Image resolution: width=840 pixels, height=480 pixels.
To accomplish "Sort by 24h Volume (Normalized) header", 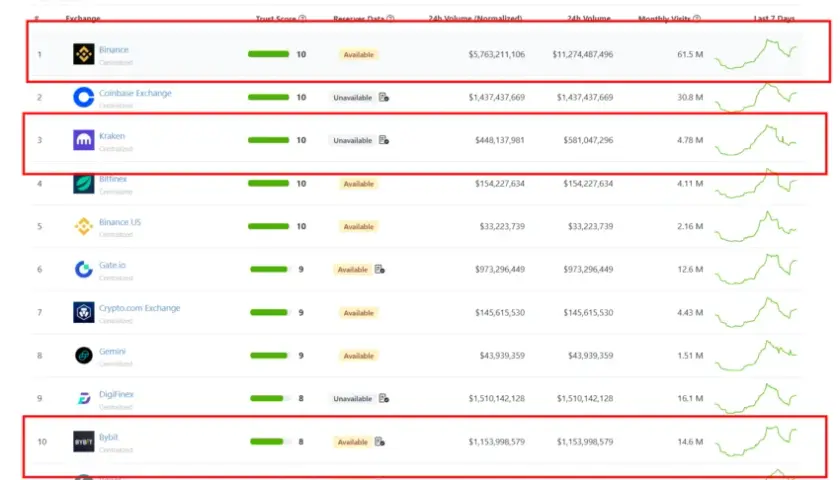I will click(475, 18).
